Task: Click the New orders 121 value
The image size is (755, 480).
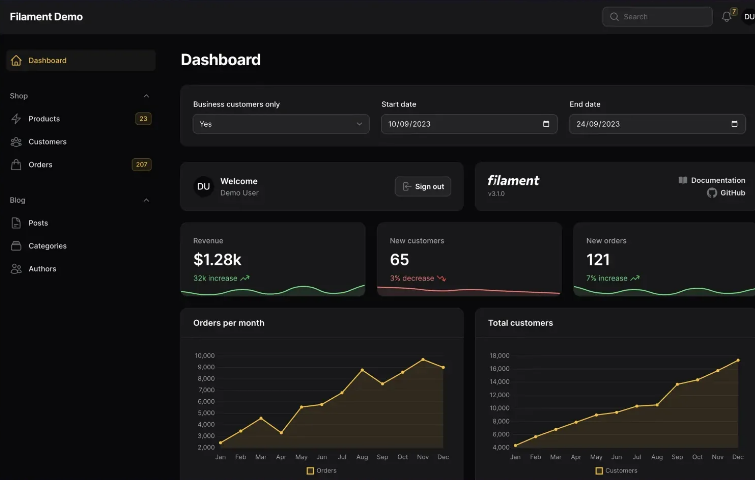Action: [x=598, y=260]
